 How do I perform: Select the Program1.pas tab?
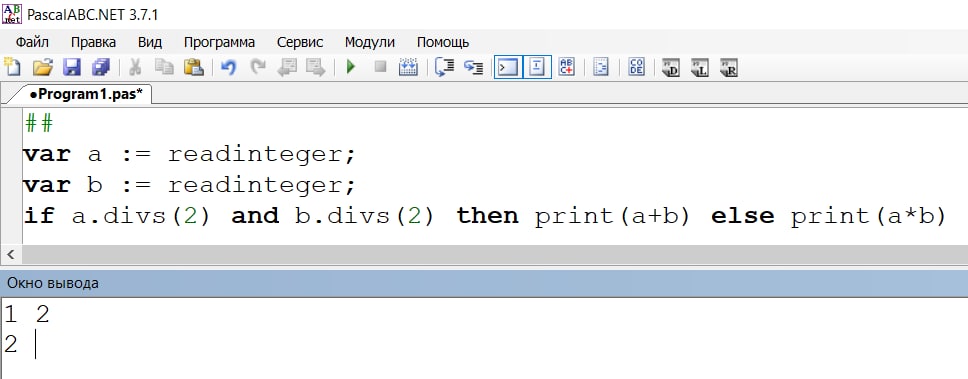[86, 94]
